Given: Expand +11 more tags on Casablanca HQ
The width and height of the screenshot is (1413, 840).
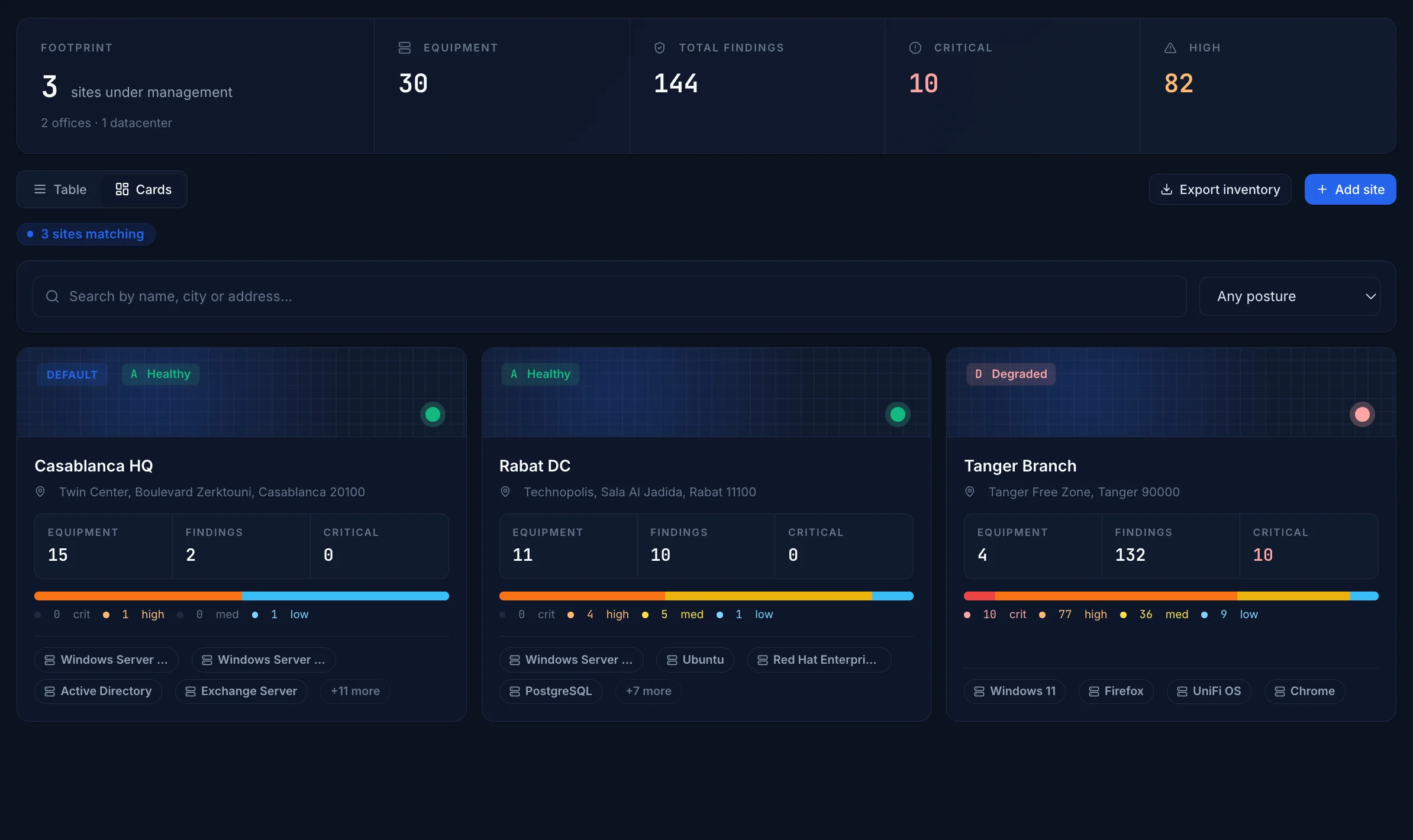Looking at the screenshot, I should (355, 691).
